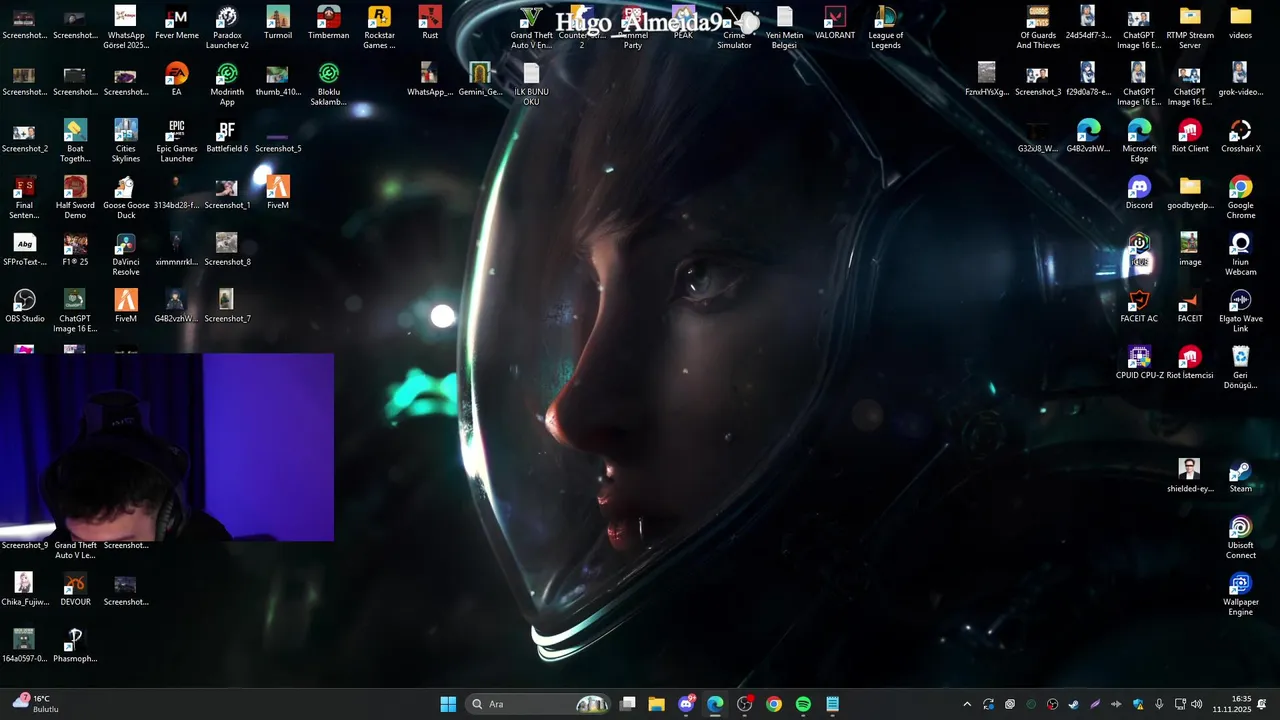
Task: Select the ILK BUNU OKU text file
Action: point(531,84)
